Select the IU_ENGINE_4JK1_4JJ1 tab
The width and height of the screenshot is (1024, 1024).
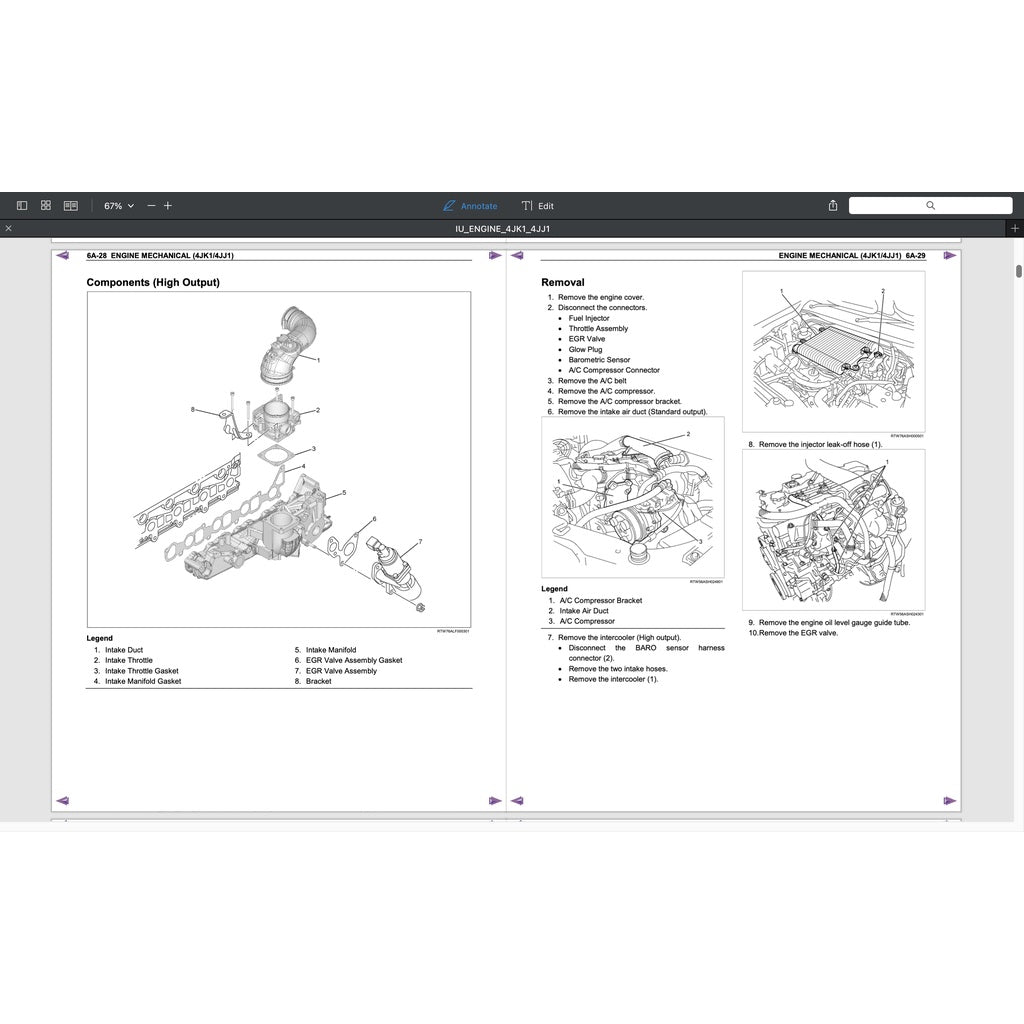tap(505, 228)
